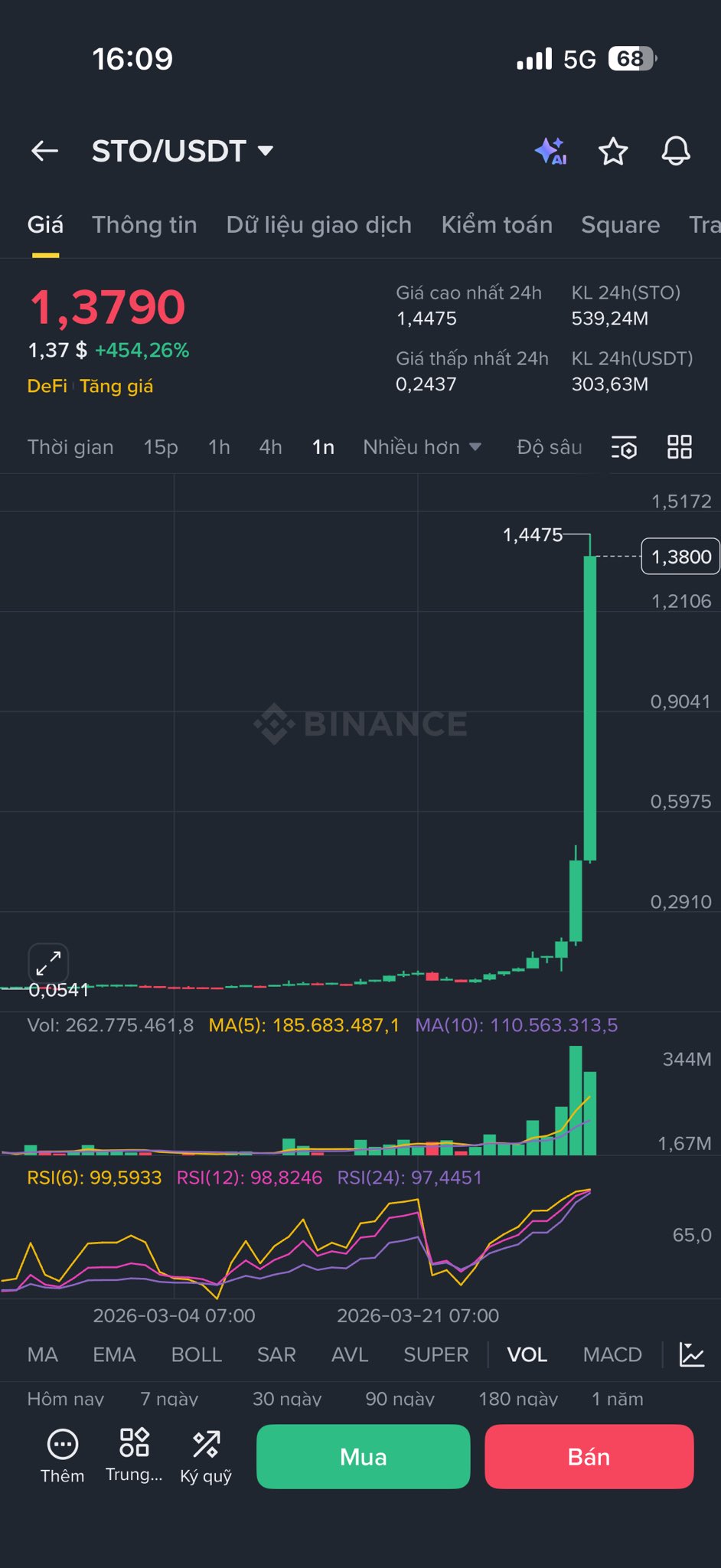Toggle the VOL indicator
The width and height of the screenshot is (721, 1568).
(x=527, y=1354)
